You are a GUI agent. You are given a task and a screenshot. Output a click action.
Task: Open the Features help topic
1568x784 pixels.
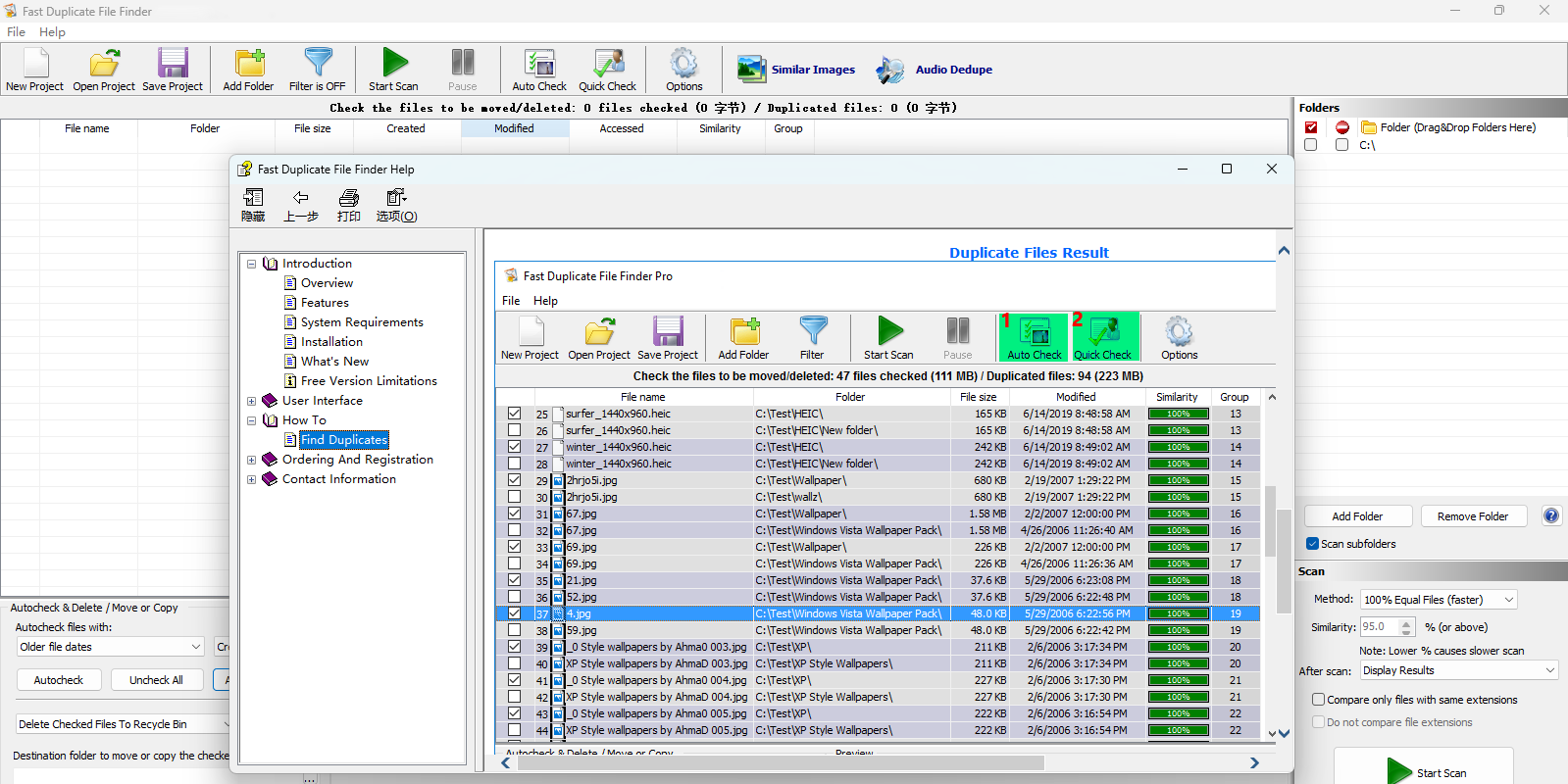click(x=325, y=303)
